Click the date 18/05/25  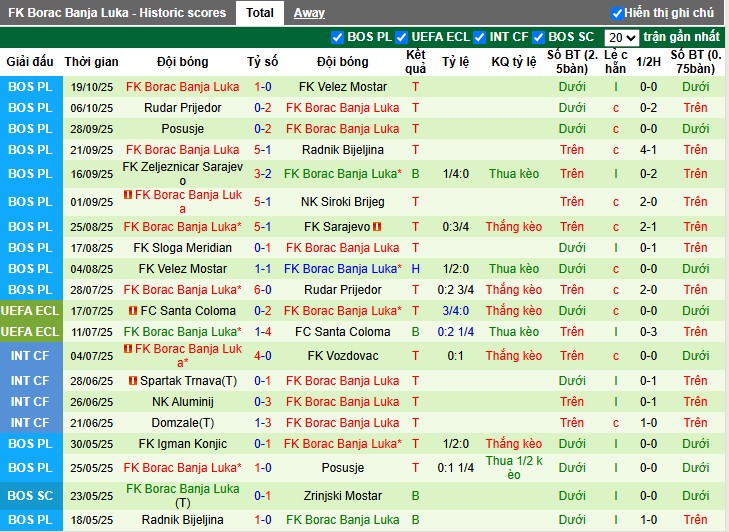92,520
